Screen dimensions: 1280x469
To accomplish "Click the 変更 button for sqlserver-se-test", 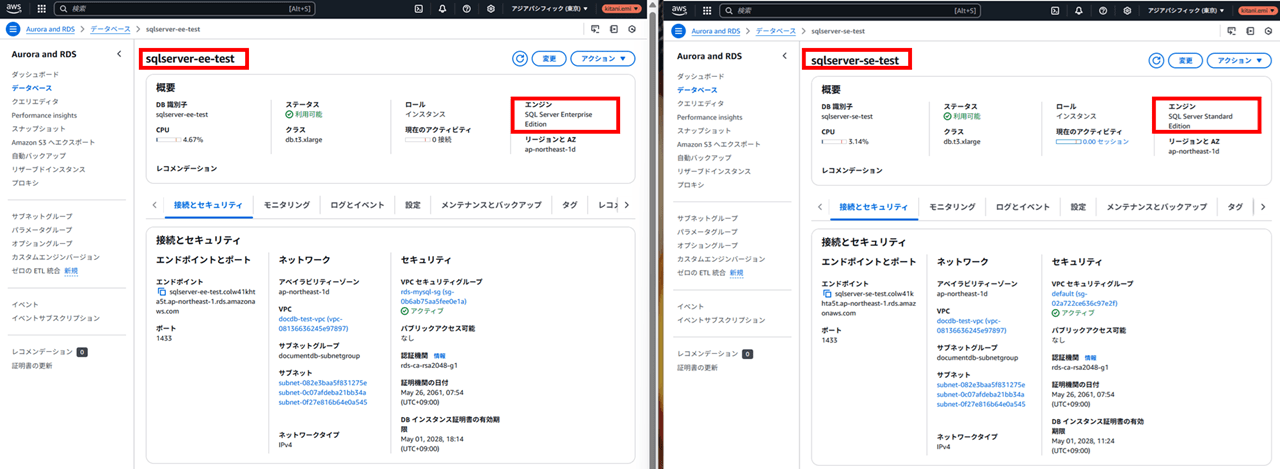I will [x=1185, y=61].
